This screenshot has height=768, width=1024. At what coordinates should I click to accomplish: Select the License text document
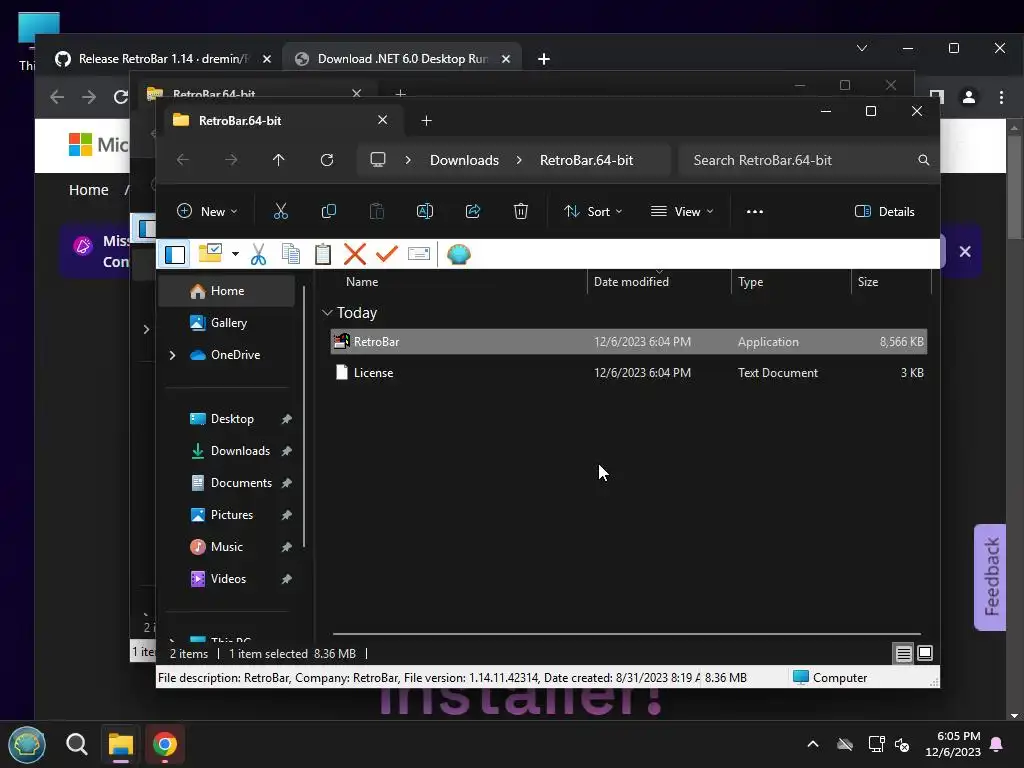[x=628, y=373]
